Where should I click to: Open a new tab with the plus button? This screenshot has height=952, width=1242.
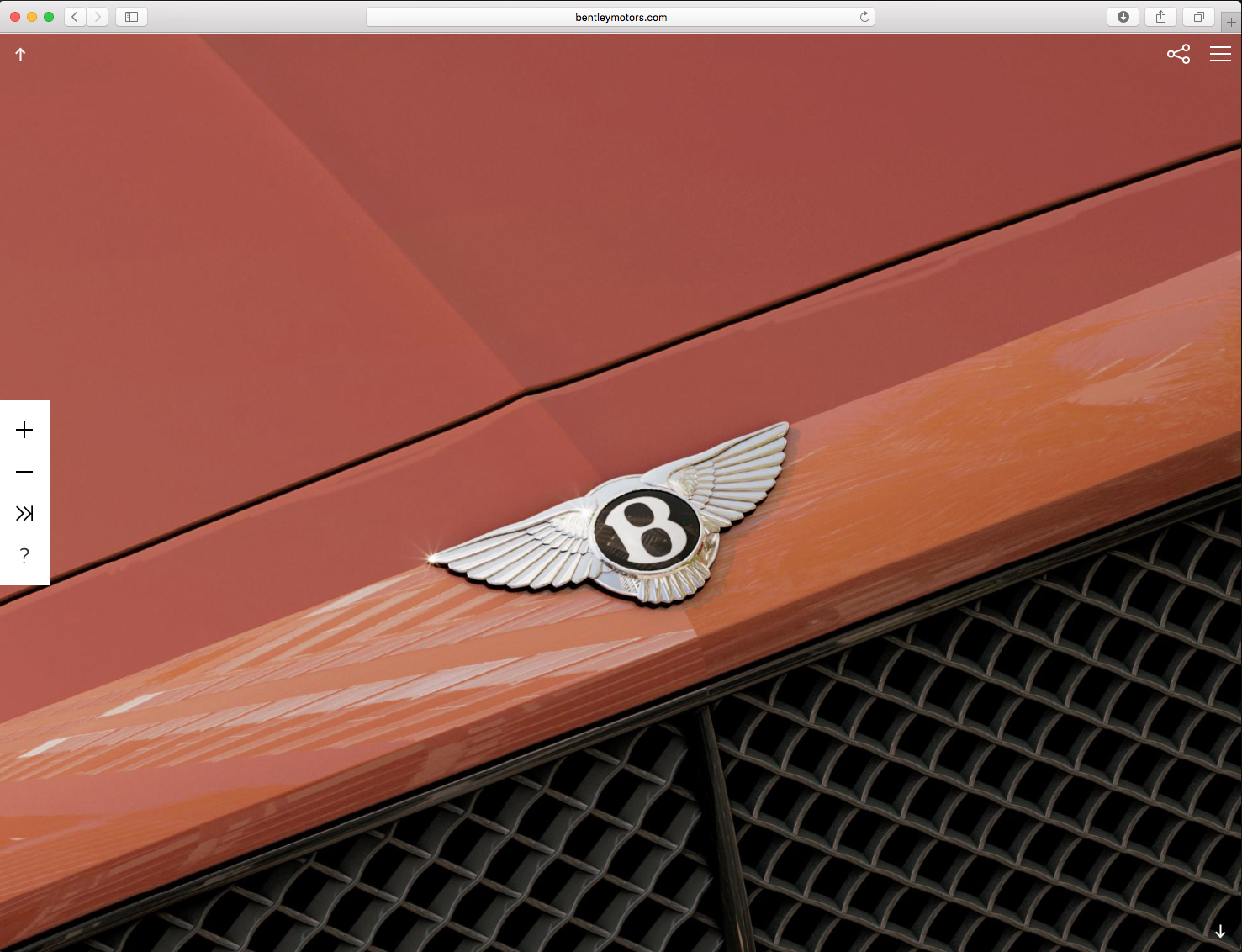(x=1231, y=22)
